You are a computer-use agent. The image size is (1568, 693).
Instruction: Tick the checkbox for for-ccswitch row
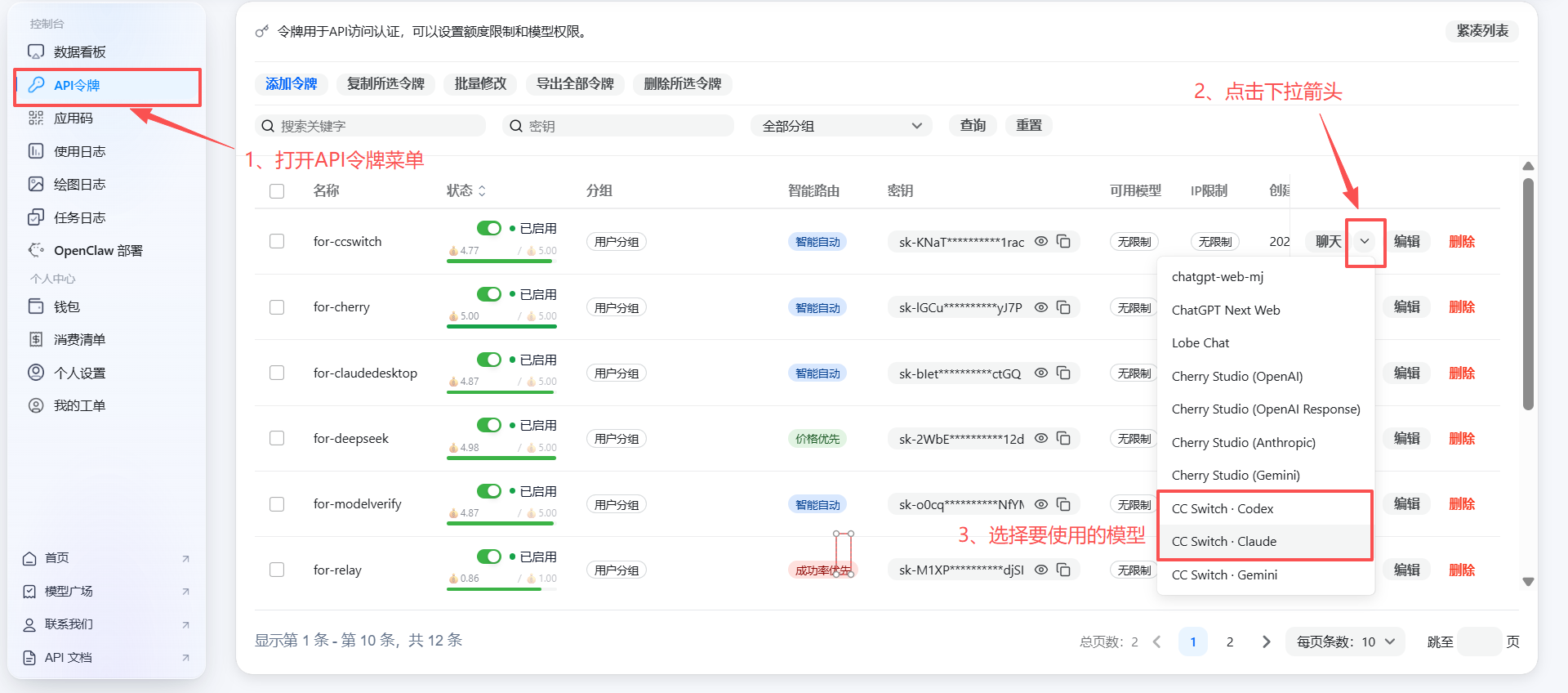(277, 241)
